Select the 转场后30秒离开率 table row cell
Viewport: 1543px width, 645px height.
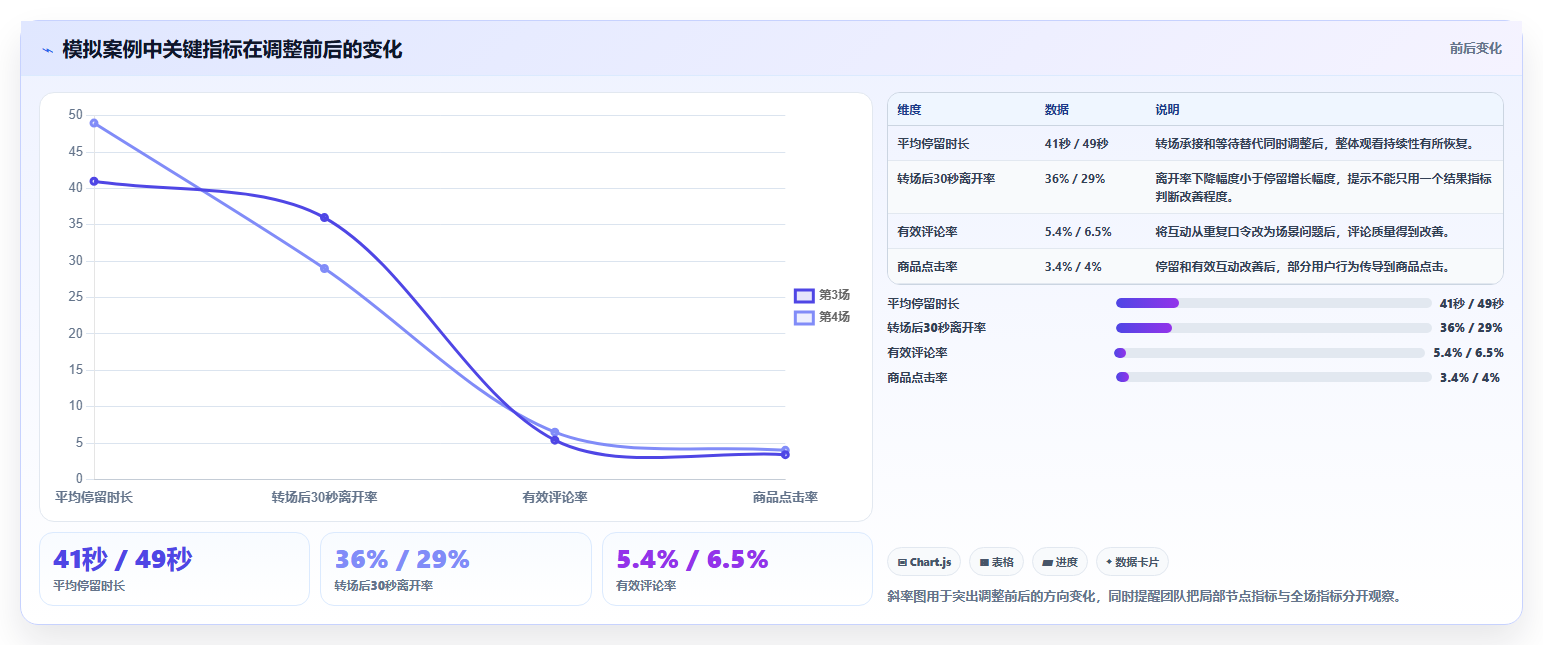click(x=946, y=178)
